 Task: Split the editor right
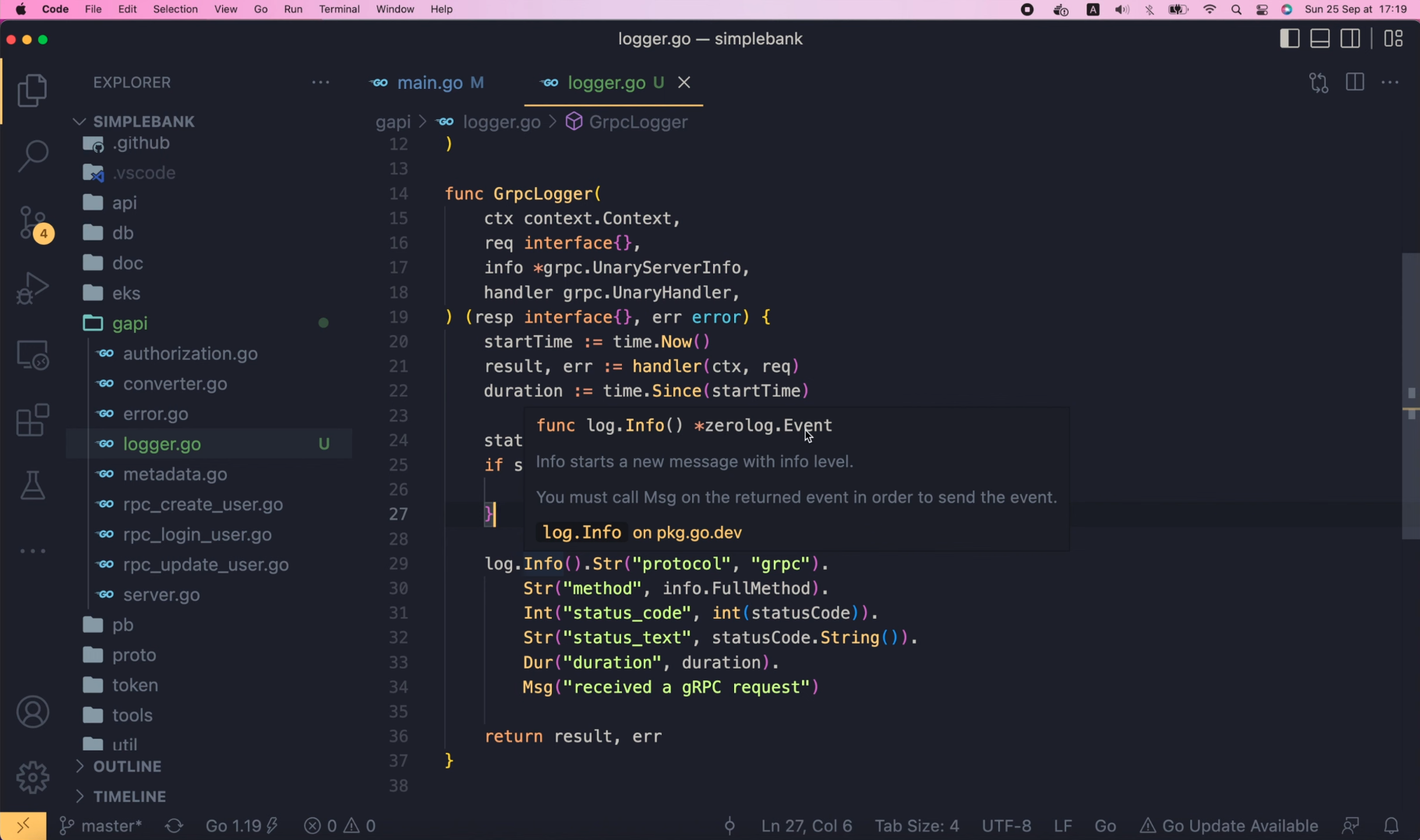pos(1355,83)
